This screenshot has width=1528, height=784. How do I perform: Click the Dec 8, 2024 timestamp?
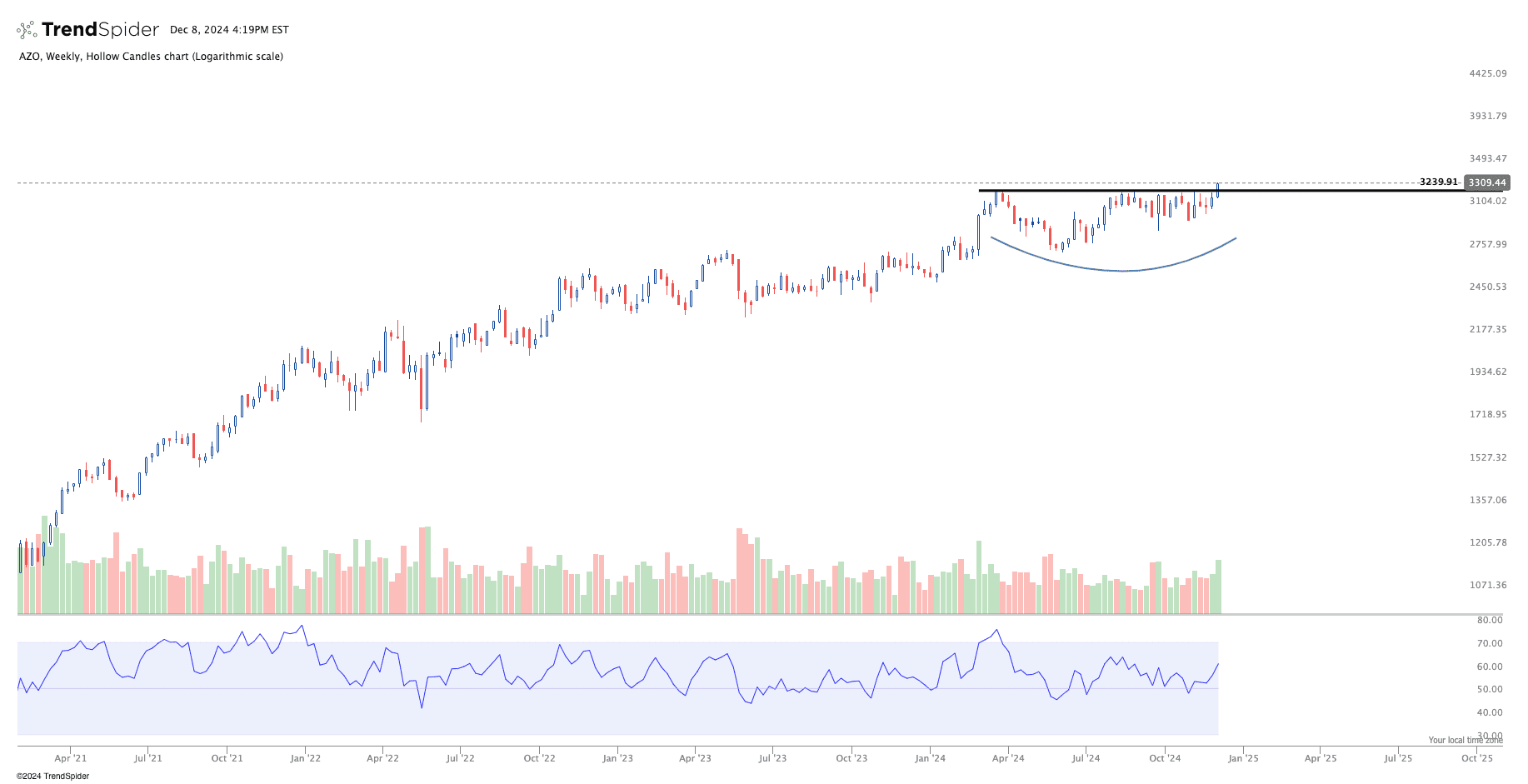click(229, 30)
